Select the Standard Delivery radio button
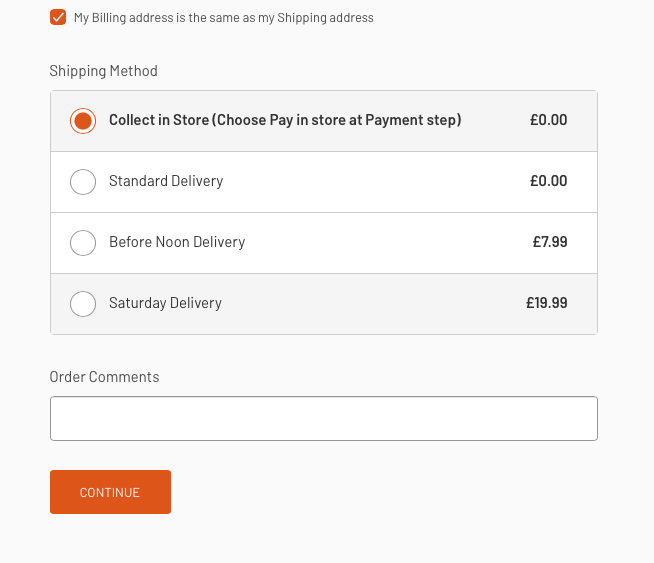Viewport: 654px width, 563px height. pos(83,182)
